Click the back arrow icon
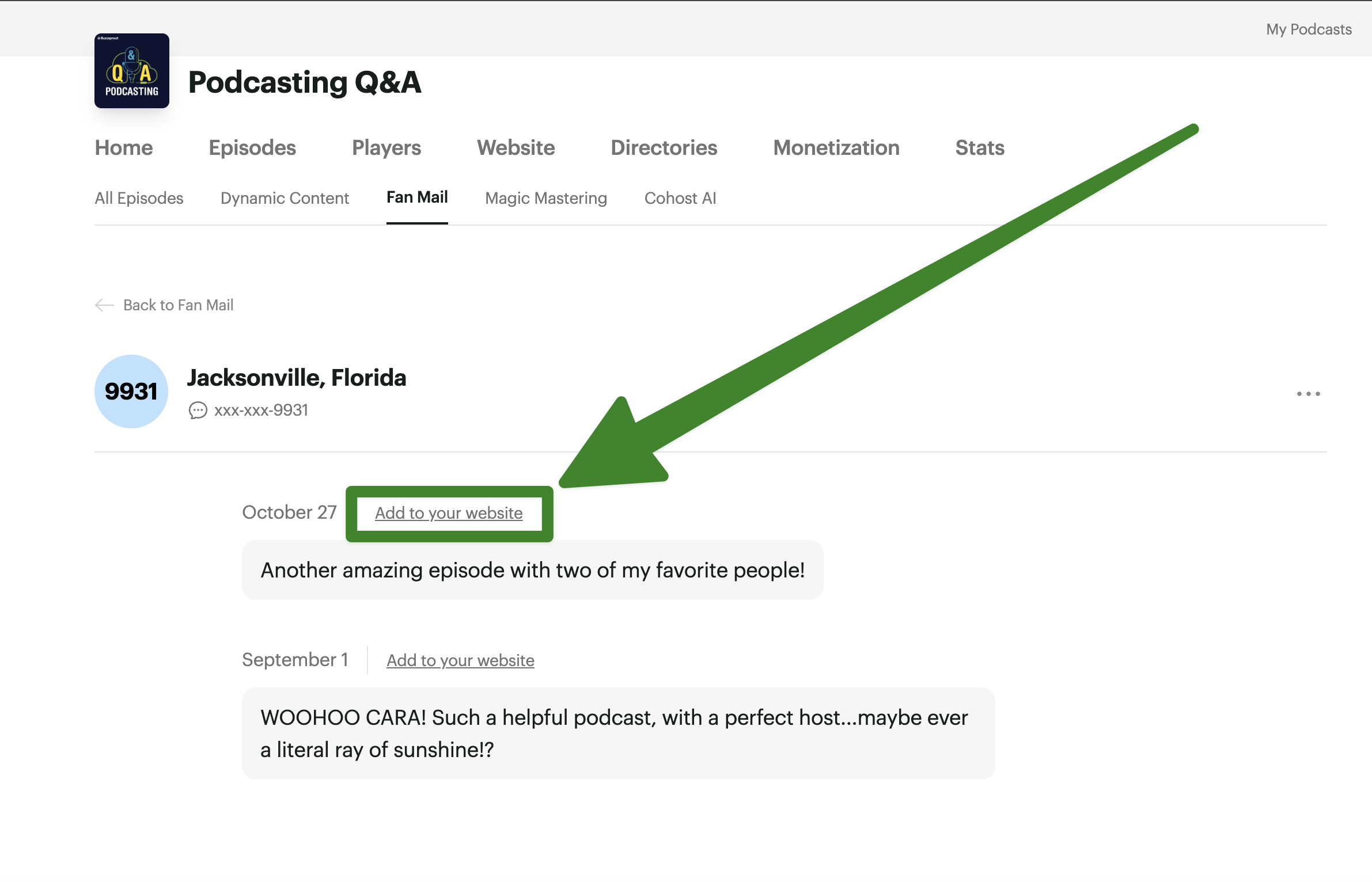The width and height of the screenshot is (1372, 882). point(104,305)
